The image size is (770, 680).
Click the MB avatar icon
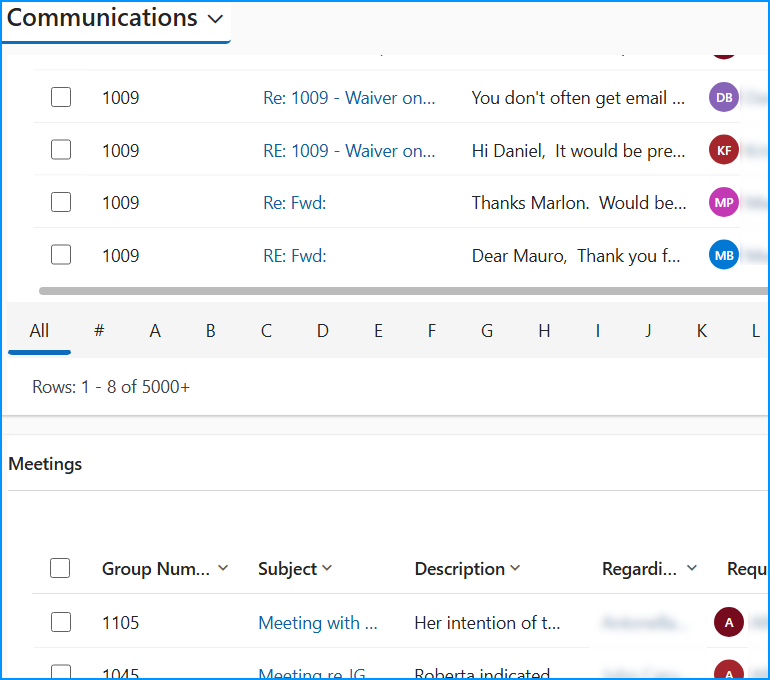[724, 255]
